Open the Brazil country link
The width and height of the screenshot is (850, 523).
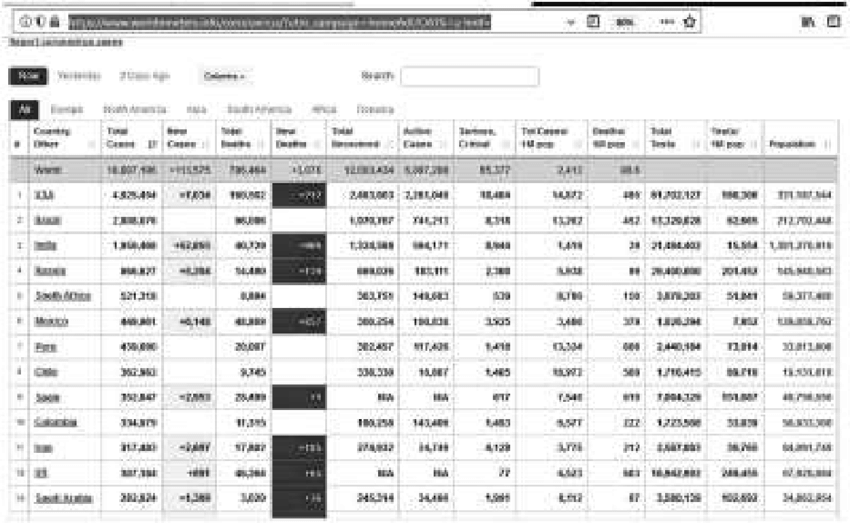pyautogui.click(x=45, y=219)
